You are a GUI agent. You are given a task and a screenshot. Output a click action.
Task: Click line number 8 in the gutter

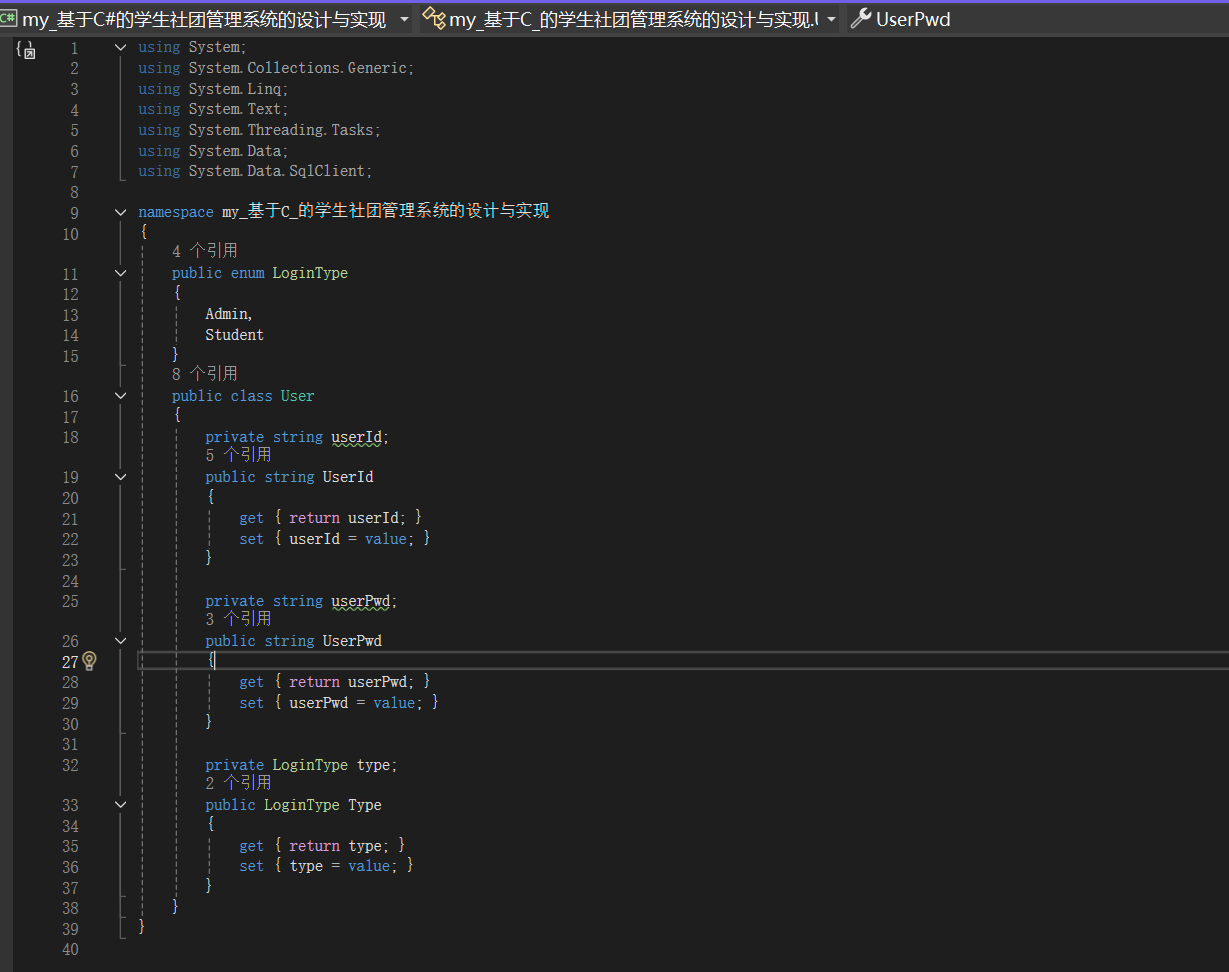(74, 191)
